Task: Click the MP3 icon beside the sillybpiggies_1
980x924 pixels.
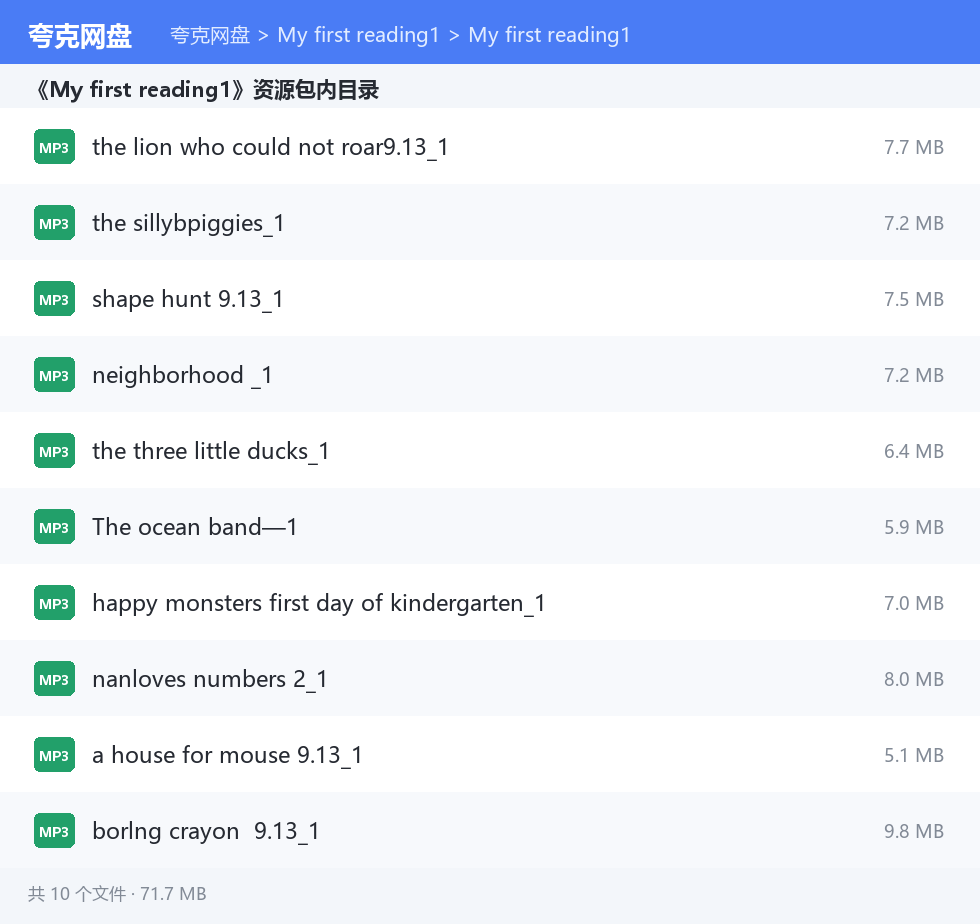Action: click(54, 223)
